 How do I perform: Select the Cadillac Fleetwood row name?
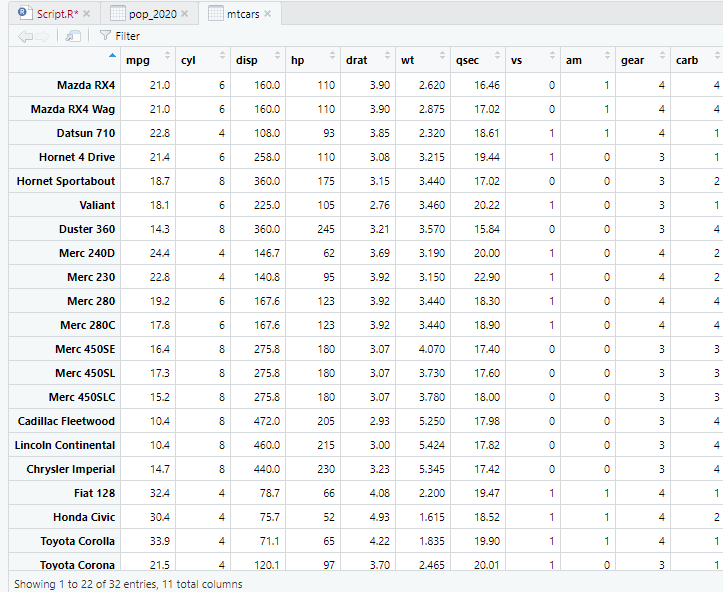pyautogui.click(x=66, y=421)
